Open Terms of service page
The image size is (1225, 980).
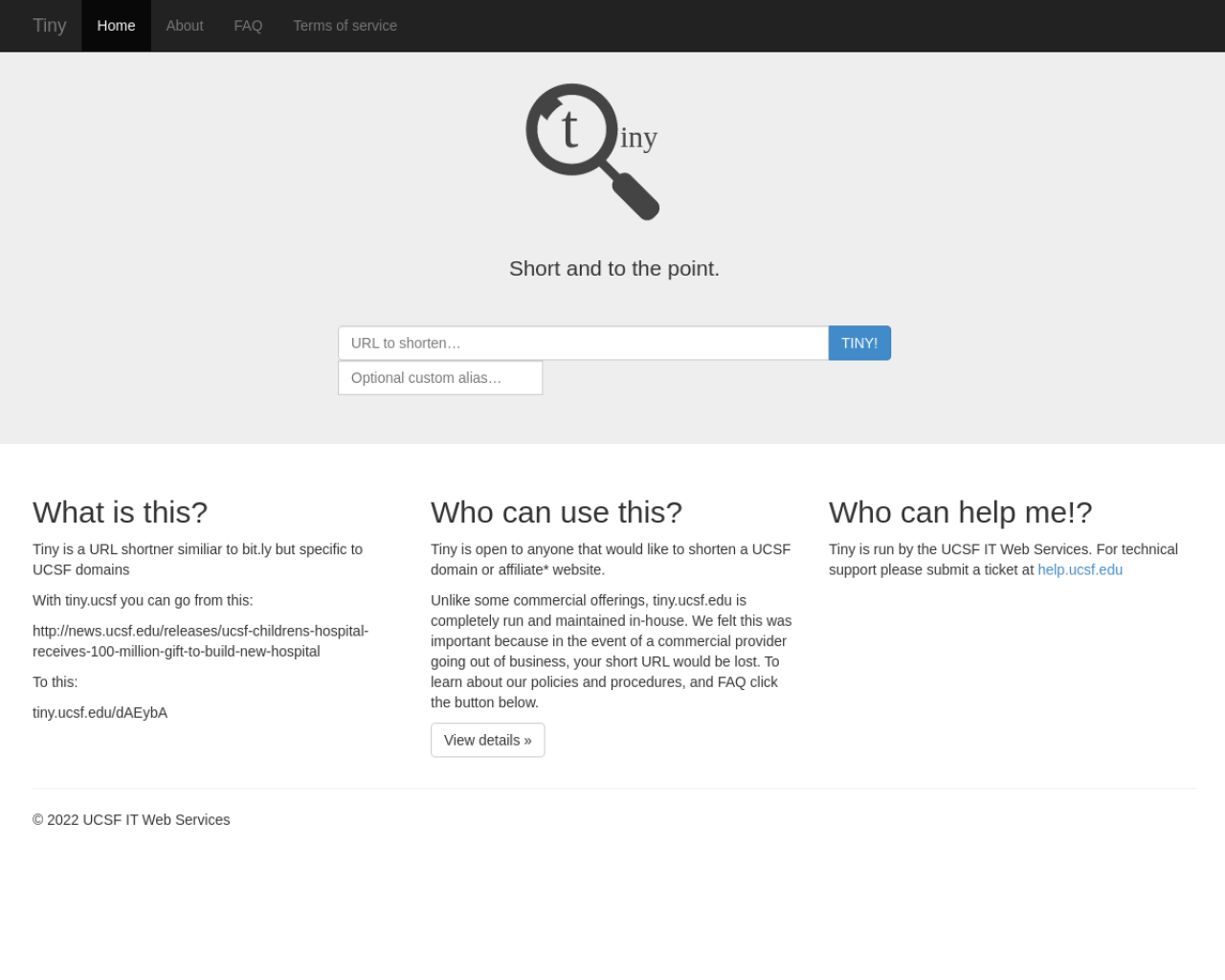coord(345,26)
